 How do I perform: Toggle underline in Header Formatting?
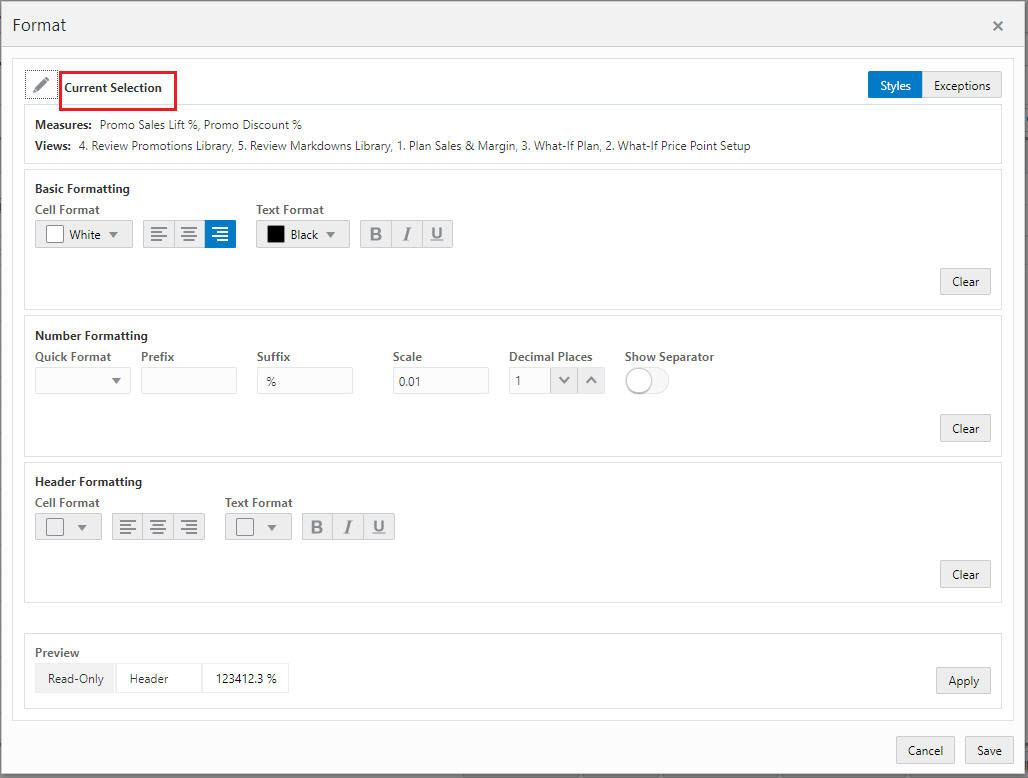point(379,526)
